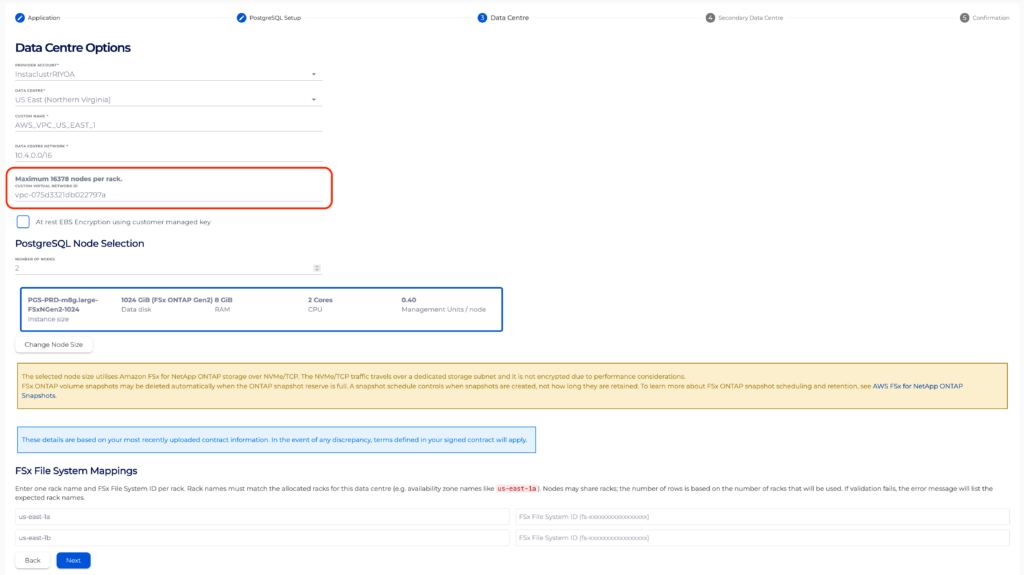Image resolution: width=1024 pixels, height=575 pixels.
Task: Adjust Number of Nodes stepper arrows
Action: click(x=317, y=268)
